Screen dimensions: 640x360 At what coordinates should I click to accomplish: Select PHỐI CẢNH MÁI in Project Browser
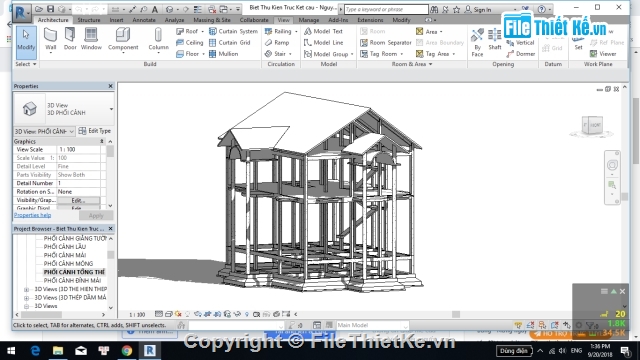65,255
